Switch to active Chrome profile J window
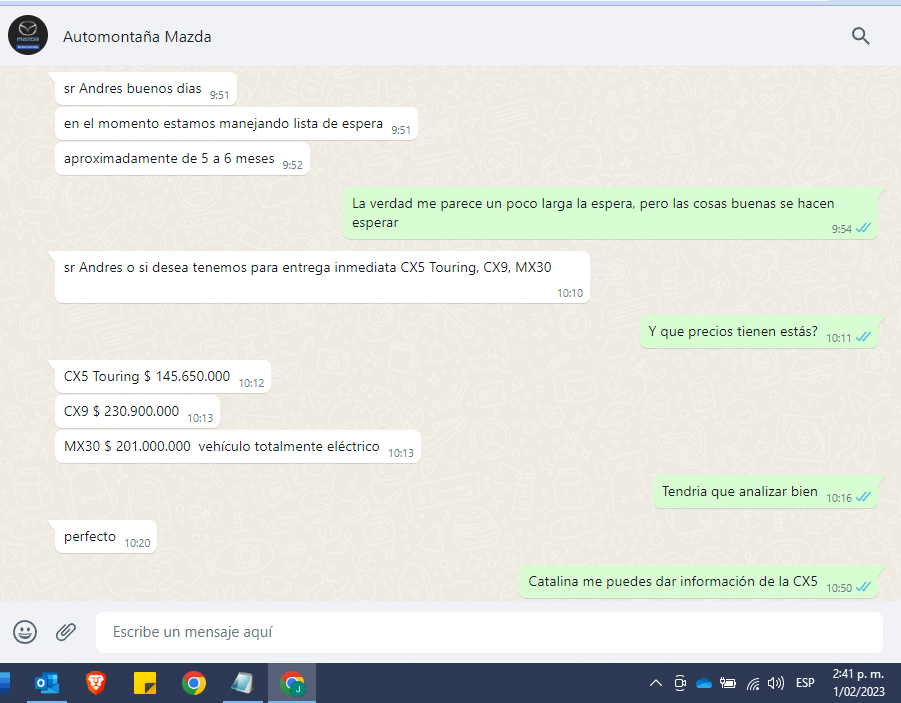901x703 pixels. tap(292, 683)
